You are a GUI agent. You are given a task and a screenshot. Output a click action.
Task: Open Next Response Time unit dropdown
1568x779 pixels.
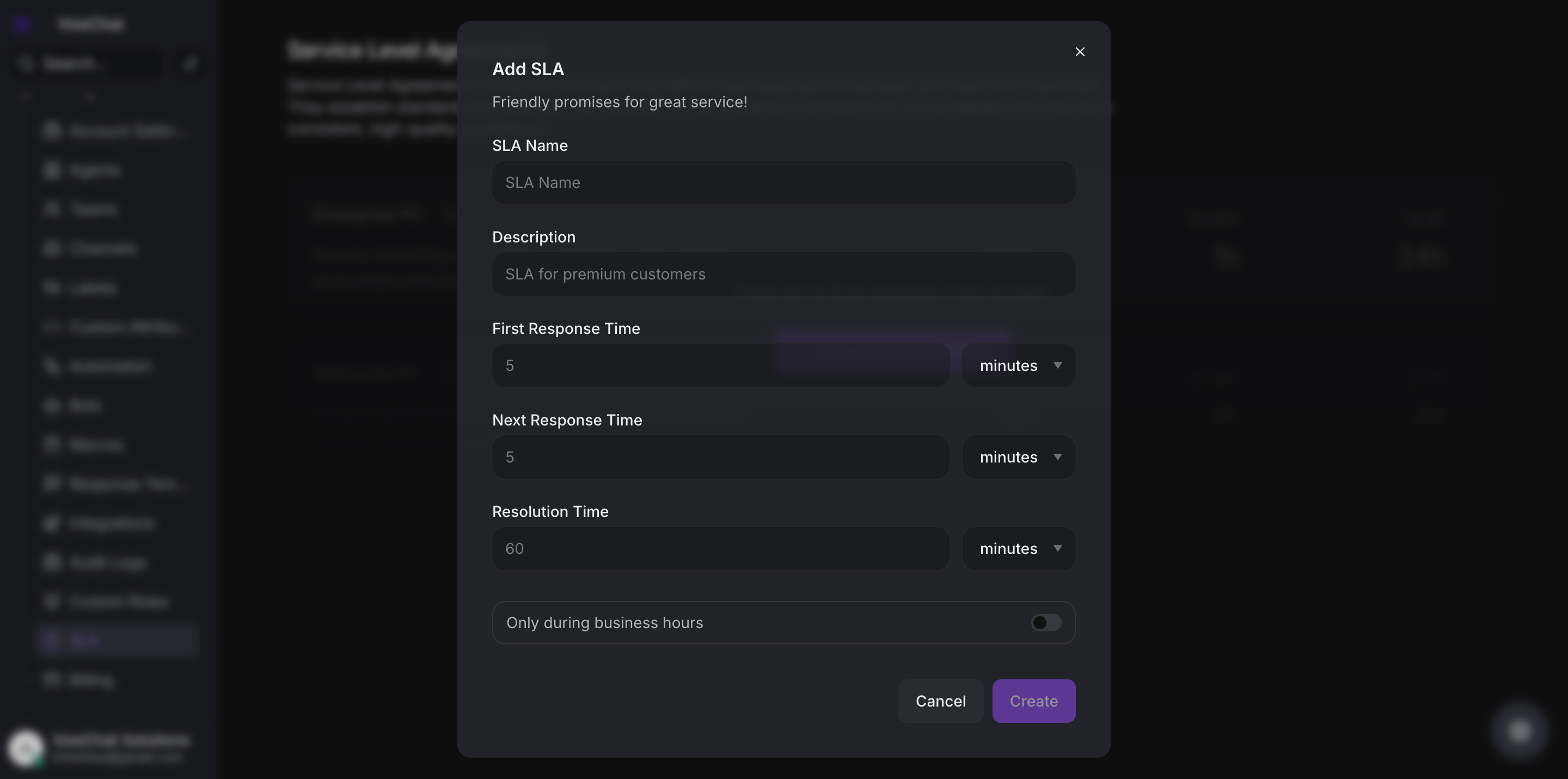pos(1018,457)
